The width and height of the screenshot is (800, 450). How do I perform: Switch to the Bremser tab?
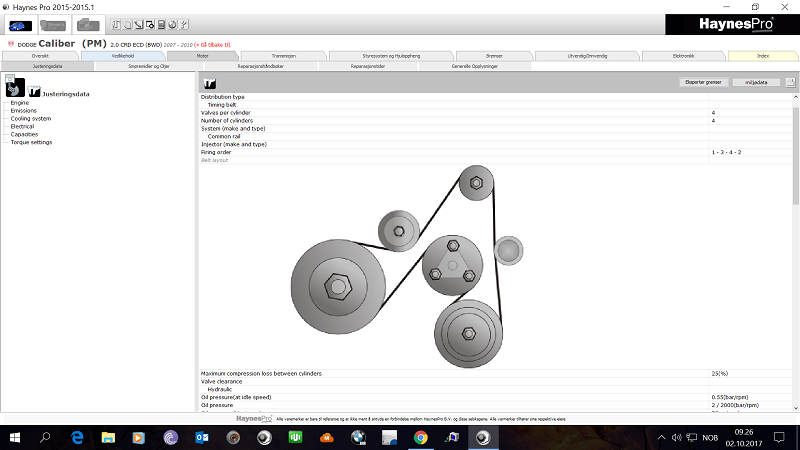click(x=494, y=56)
